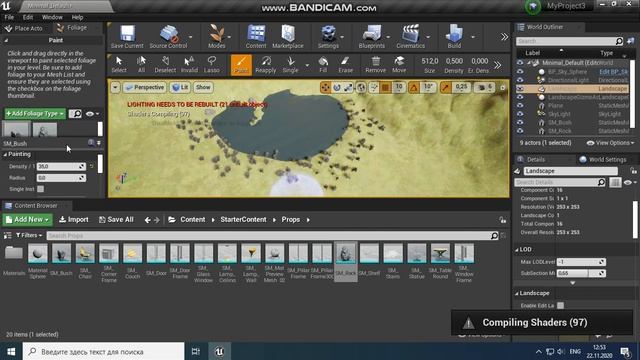Image resolution: width=640 pixels, height=360 pixels.
Task: Collapse the Landscape section in Details
Action: click(x=517, y=293)
